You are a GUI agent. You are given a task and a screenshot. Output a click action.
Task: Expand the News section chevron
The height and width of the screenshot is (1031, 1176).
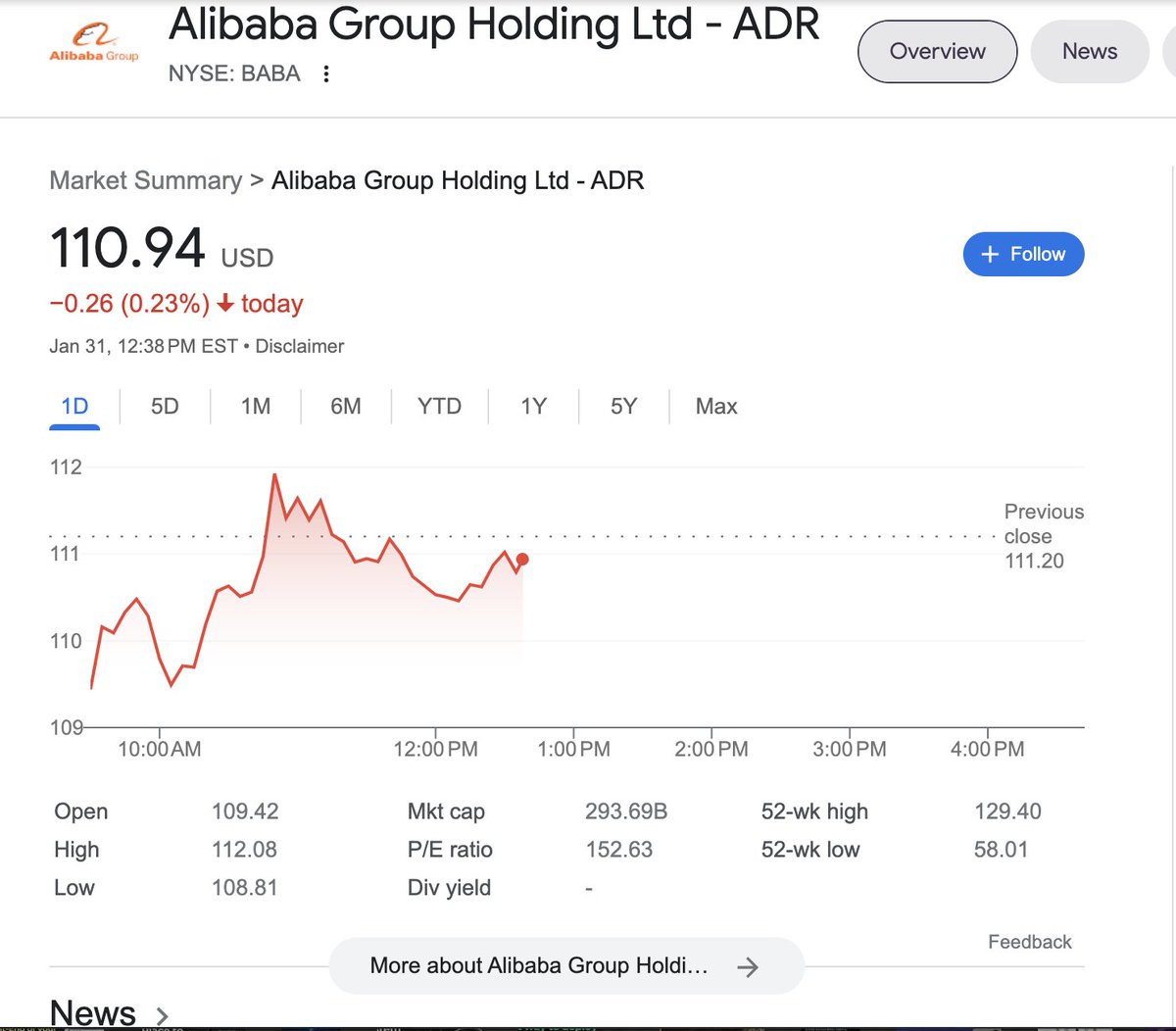pos(163,1015)
